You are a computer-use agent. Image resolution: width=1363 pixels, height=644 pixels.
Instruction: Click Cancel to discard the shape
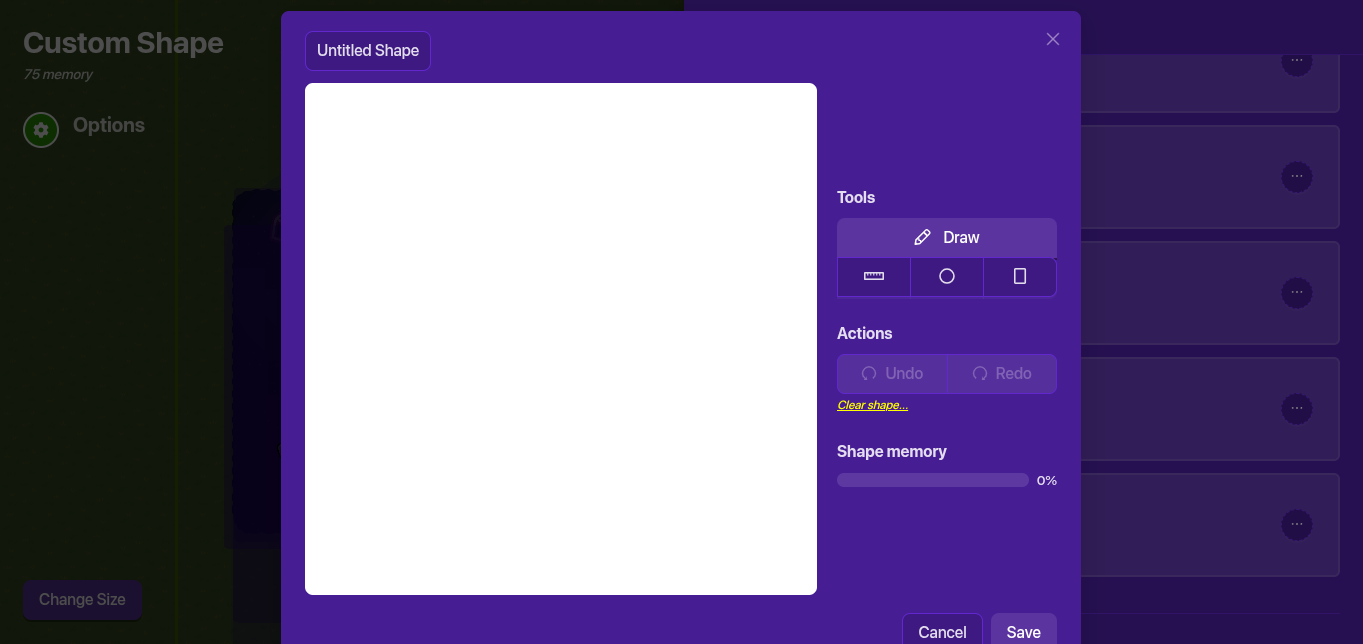click(x=941, y=631)
